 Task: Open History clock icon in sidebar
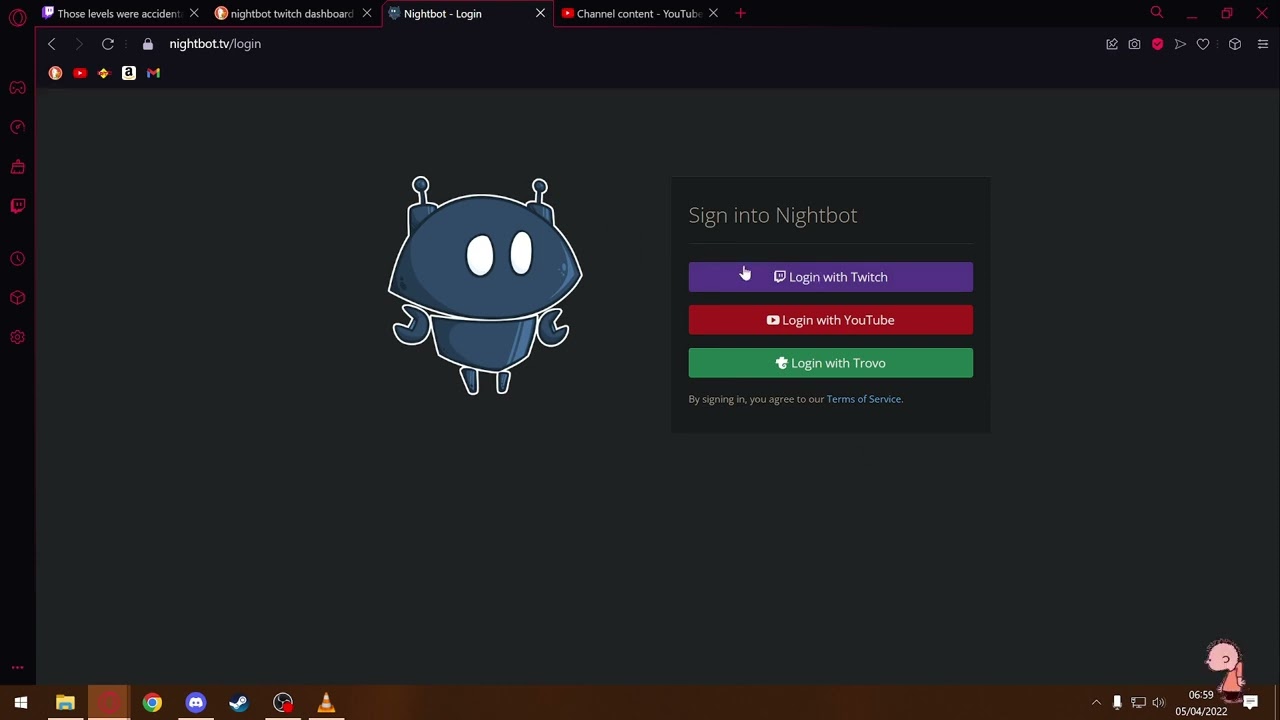point(17,259)
